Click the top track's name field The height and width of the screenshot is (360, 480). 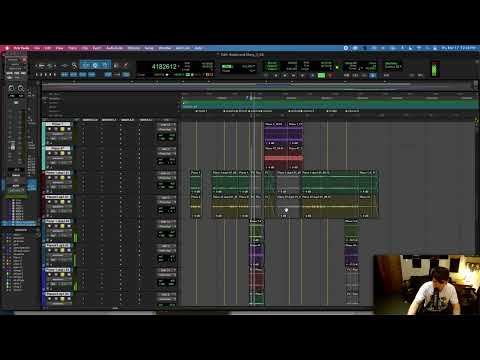(58, 124)
